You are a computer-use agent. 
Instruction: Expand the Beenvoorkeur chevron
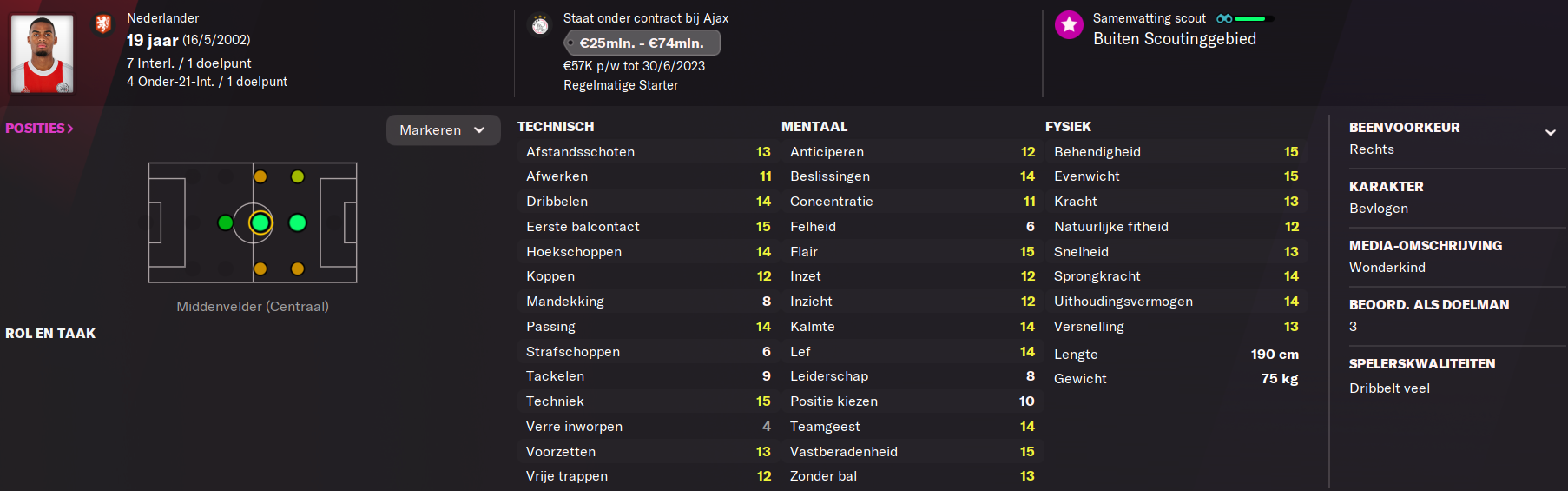click(1550, 133)
